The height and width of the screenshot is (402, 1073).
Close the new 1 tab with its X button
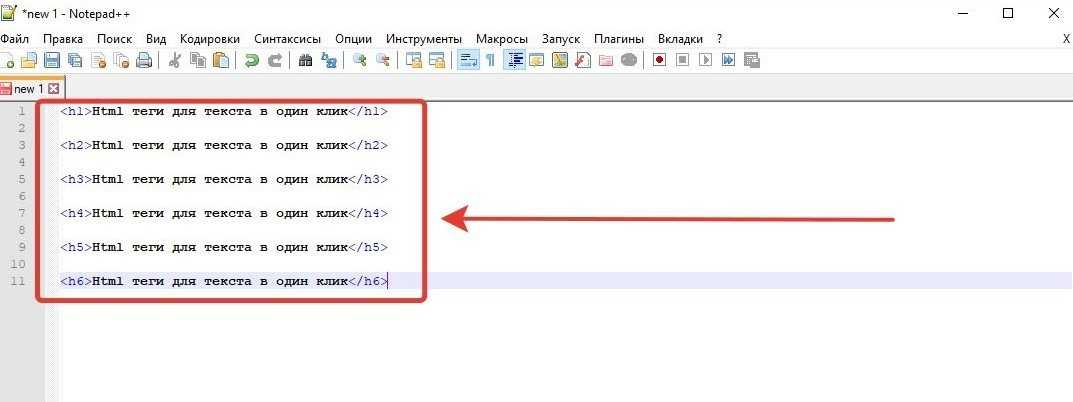pyautogui.click(x=54, y=89)
